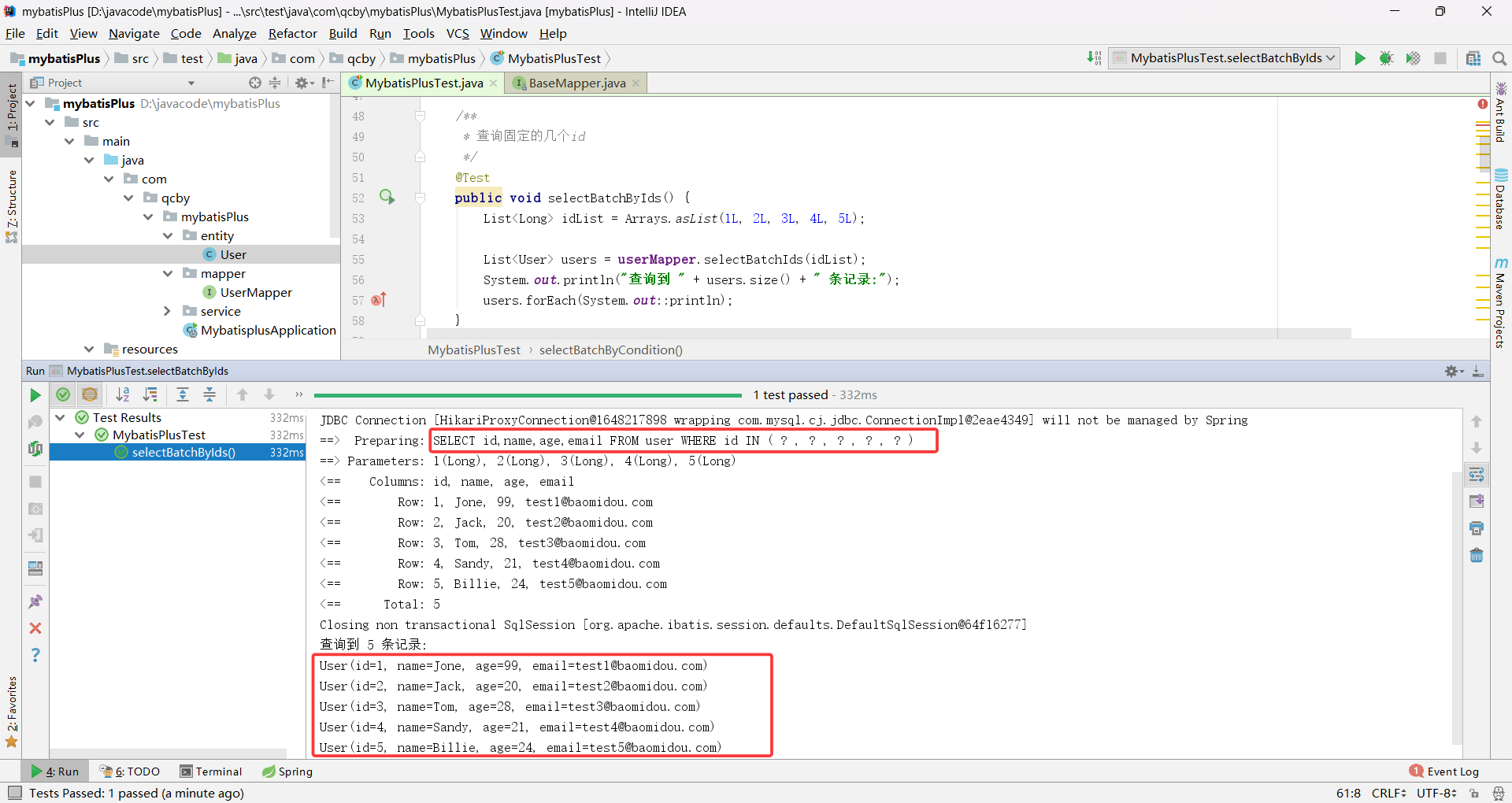Start the Debug bug icon in toolbar

pyautogui.click(x=1387, y=58)
